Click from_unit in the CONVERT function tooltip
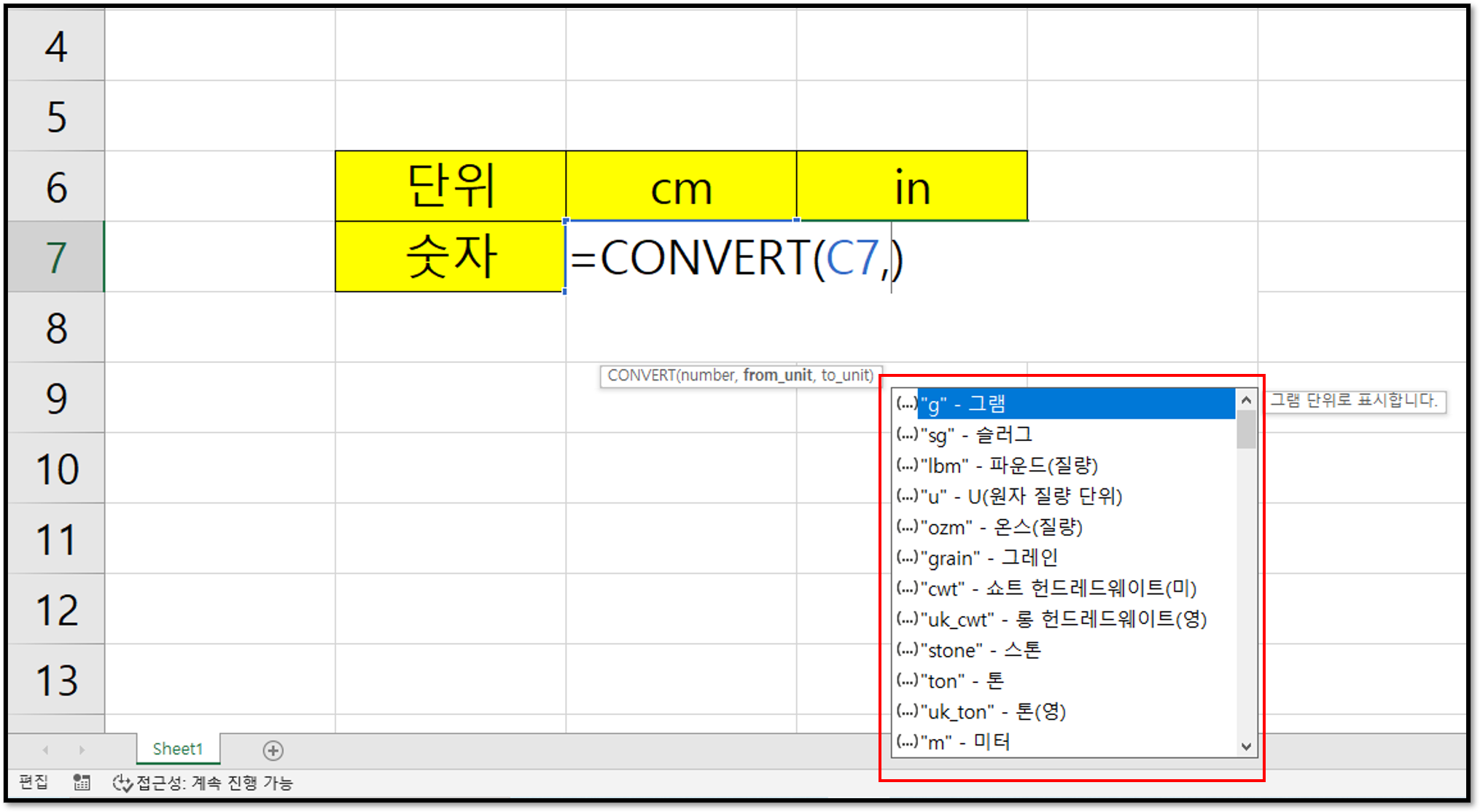1480x812 pixels. [x=776, y=375]
